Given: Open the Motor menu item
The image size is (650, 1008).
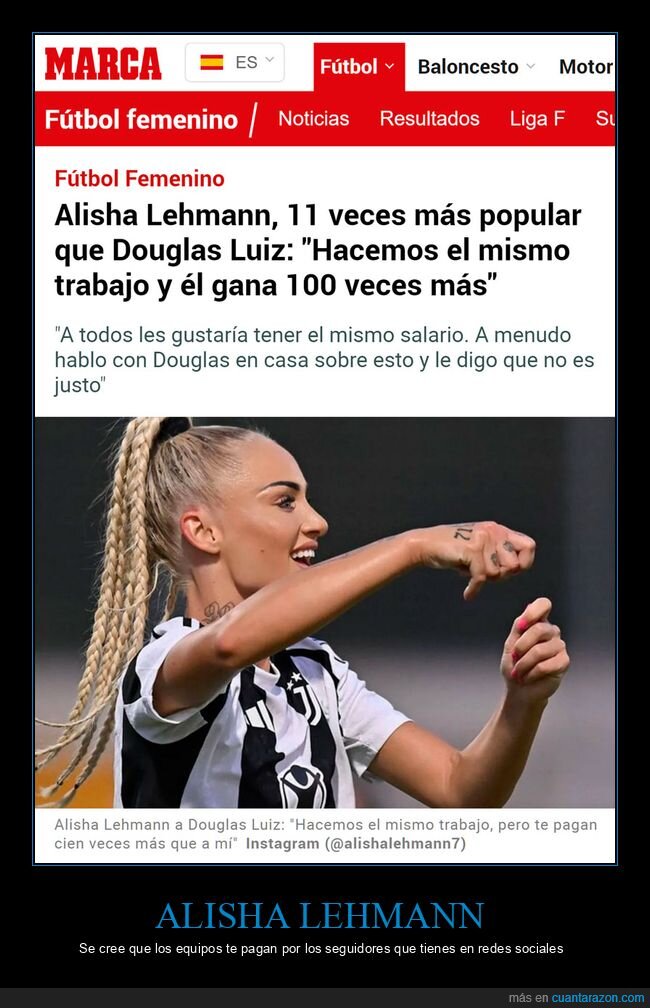Looking at the screenshot, I should coord(586,67).
